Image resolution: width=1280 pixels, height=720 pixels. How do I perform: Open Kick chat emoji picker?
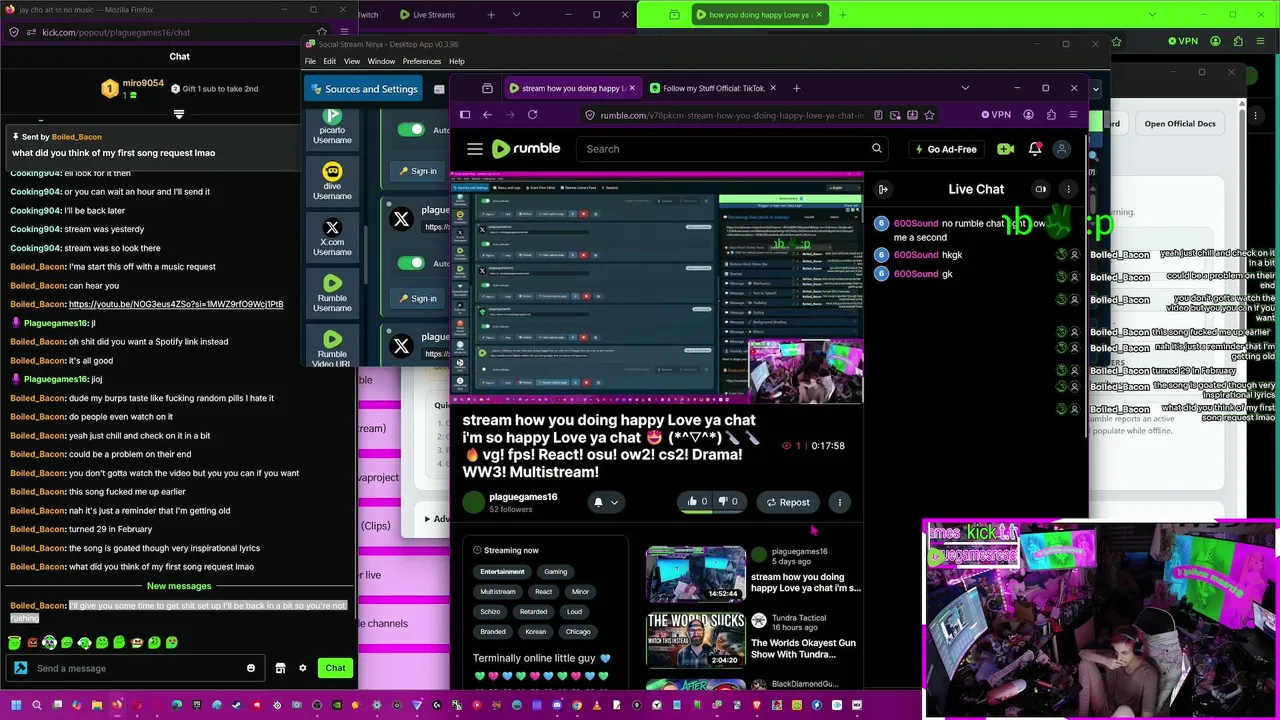click(251, 668)
